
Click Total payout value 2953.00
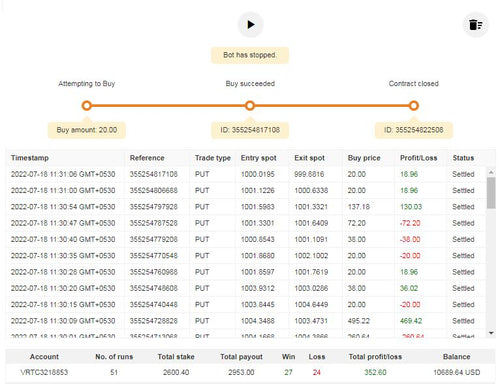pyautogui.click(x=241, y=372)
